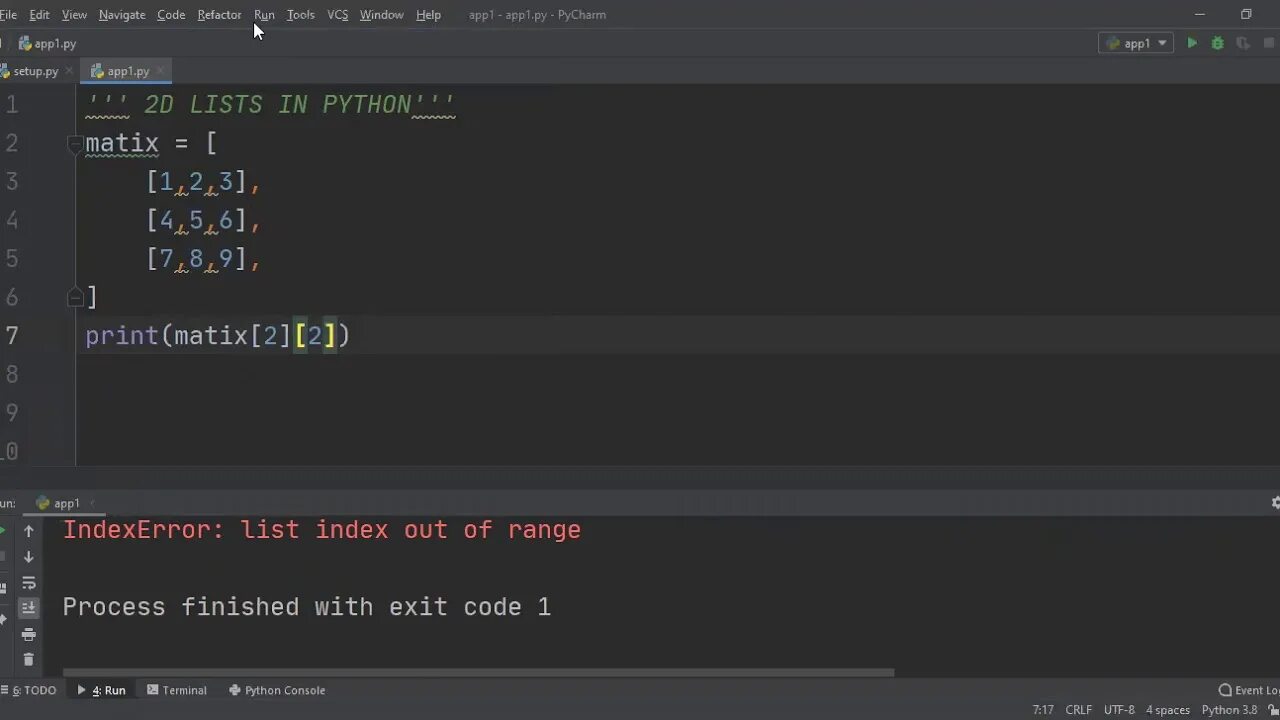Change the 4 spaces indent setting
Screen dimensions: 1280x720
point(1168,710)
